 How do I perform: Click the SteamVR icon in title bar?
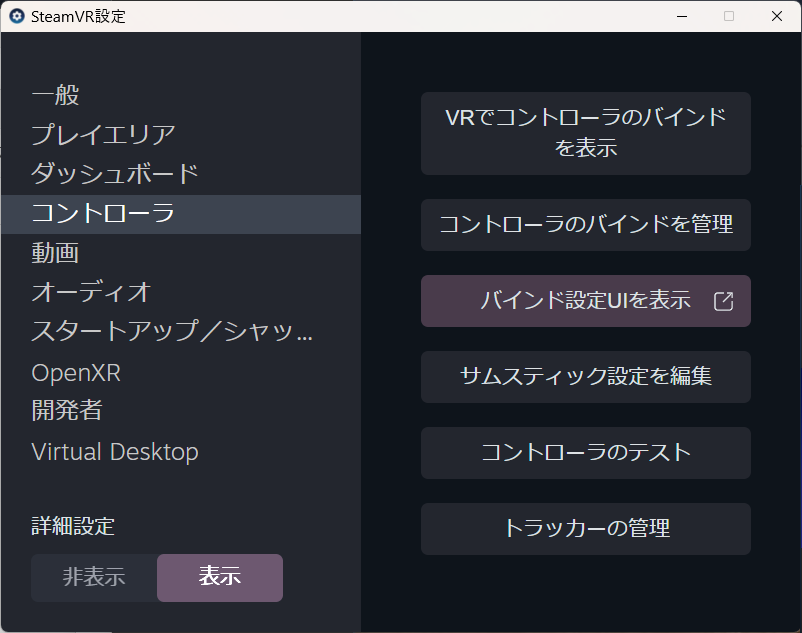click(x=16, y=16)
